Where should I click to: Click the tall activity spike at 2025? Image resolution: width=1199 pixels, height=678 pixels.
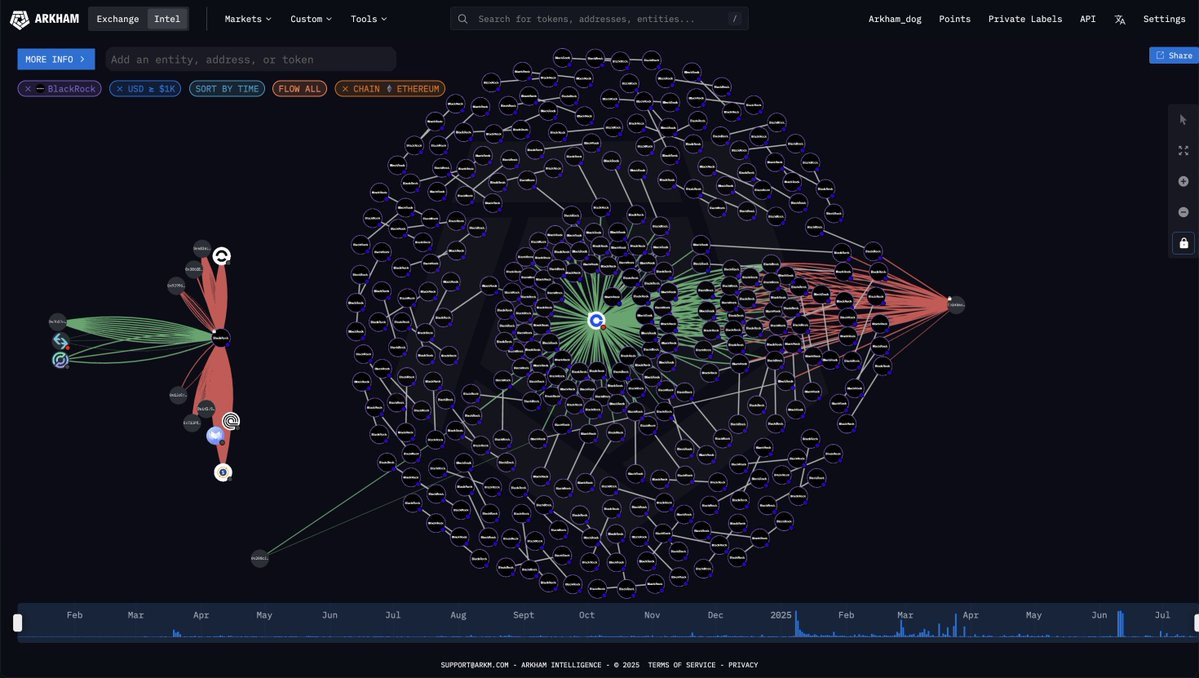tap(796, 624)
